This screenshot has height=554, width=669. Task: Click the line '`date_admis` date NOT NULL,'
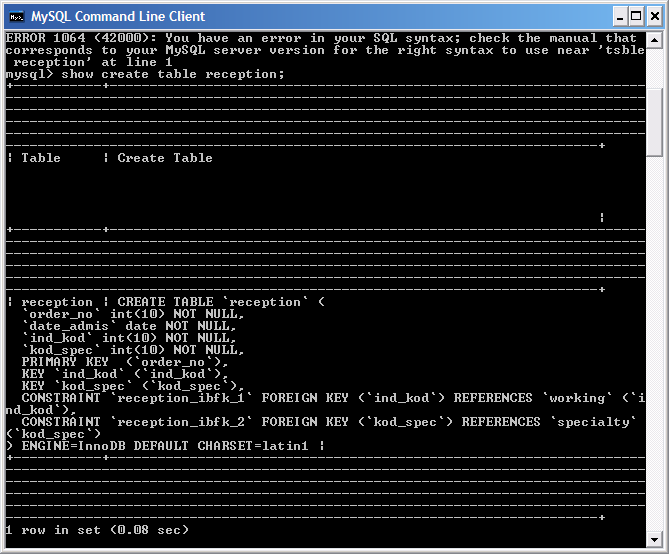coord(129,326)
